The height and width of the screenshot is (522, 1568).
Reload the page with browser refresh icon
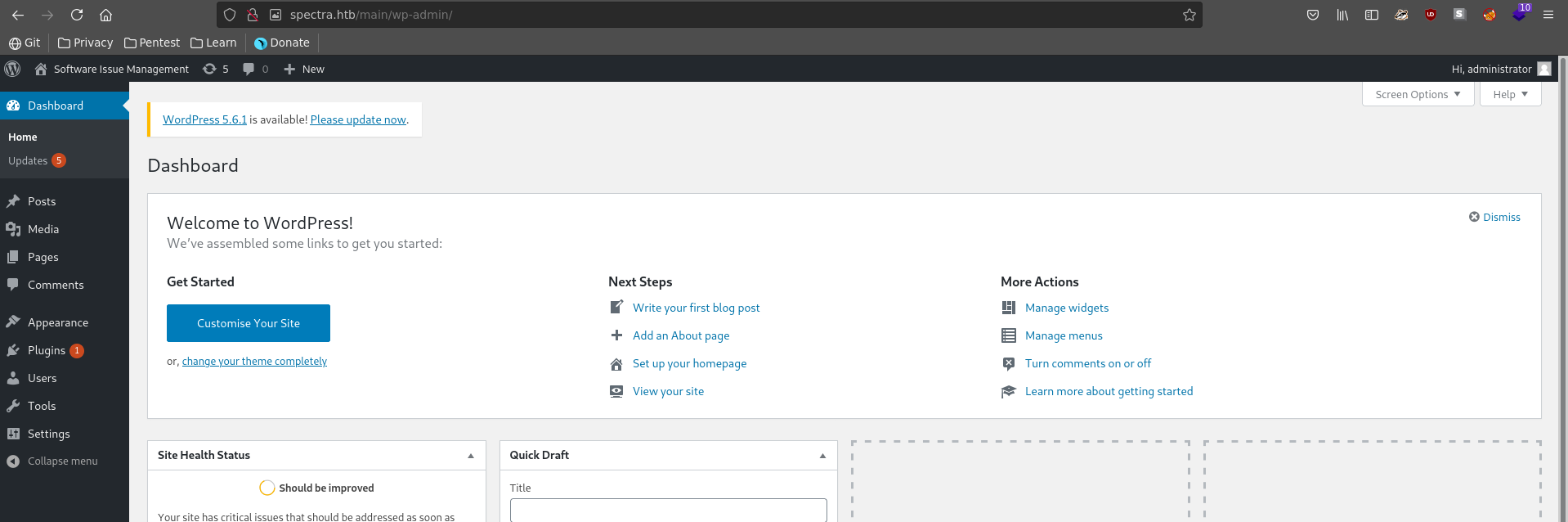[77, 15]
